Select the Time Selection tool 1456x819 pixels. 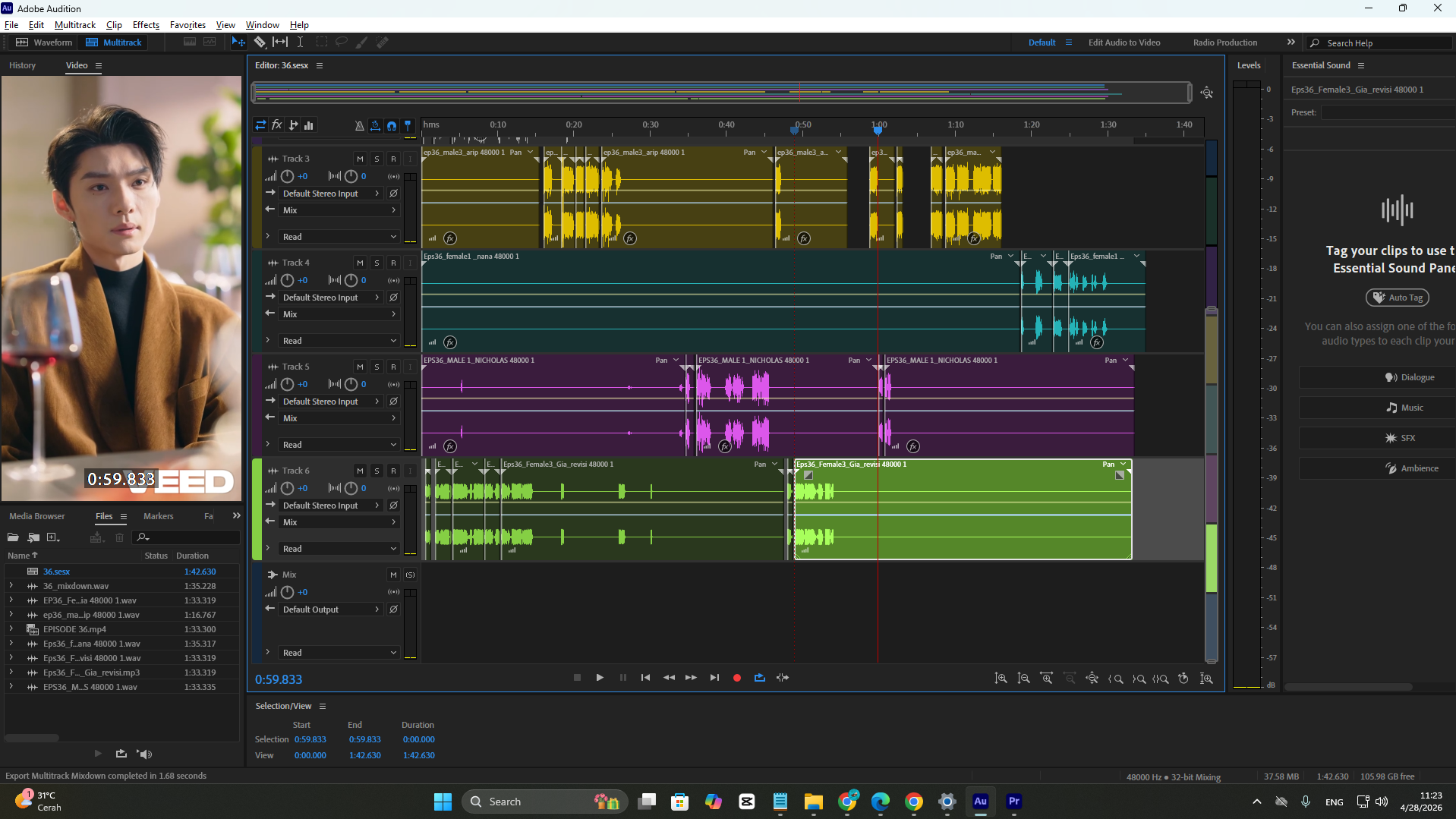tap(301, 43)
